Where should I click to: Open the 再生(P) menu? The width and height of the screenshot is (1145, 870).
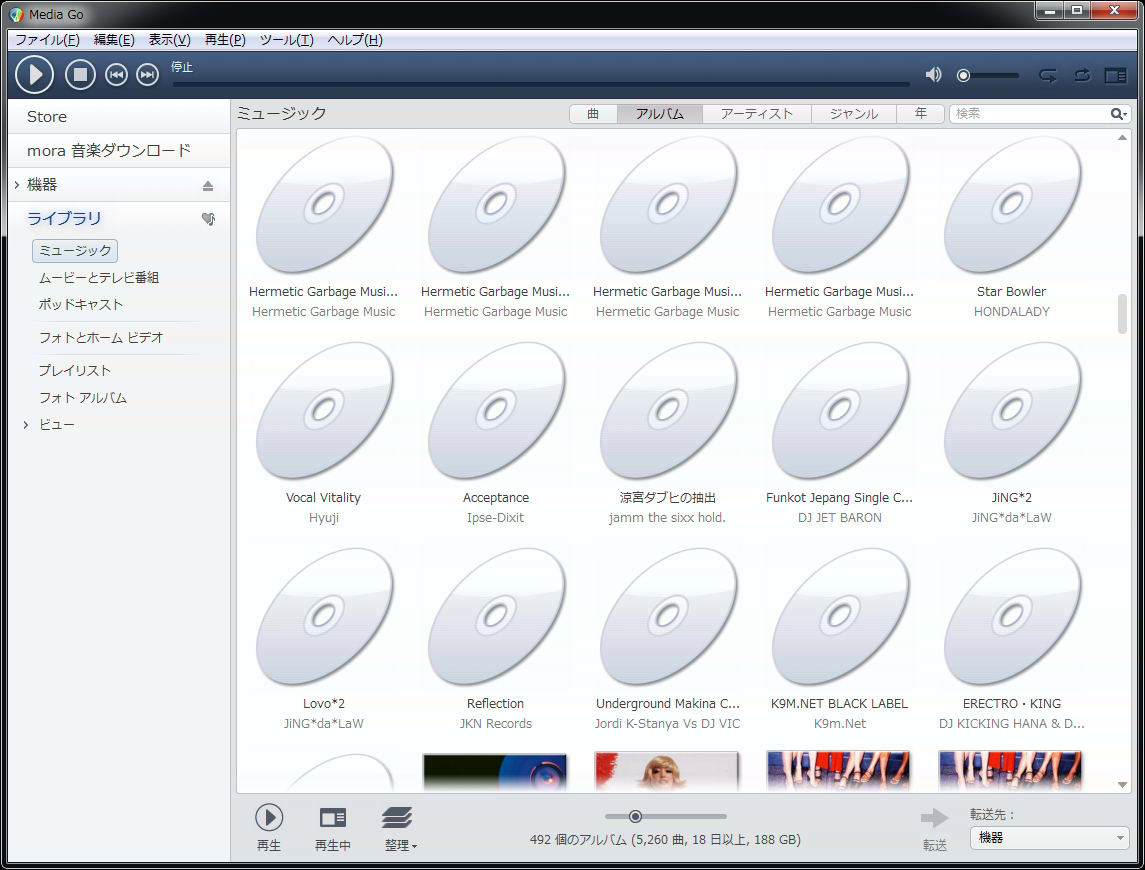click(x=225, y=39)
